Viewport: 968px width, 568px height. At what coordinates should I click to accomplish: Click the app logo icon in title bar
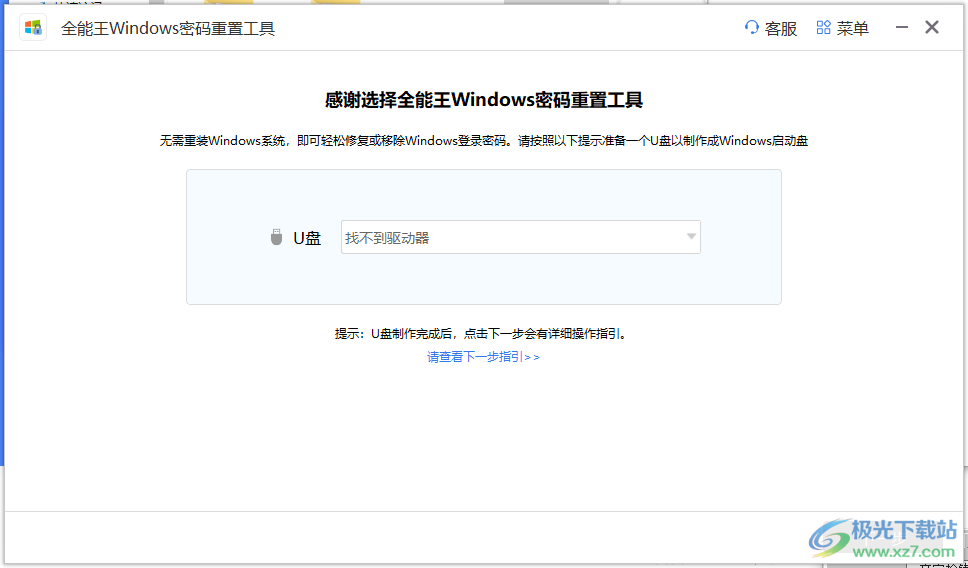[33, 28]
